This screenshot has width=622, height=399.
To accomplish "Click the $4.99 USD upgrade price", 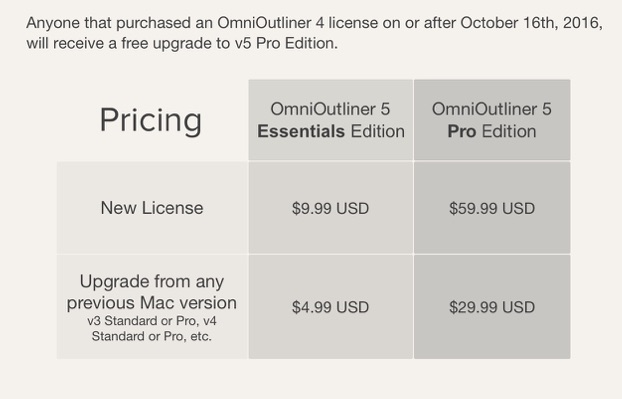I will click(330, 307).
